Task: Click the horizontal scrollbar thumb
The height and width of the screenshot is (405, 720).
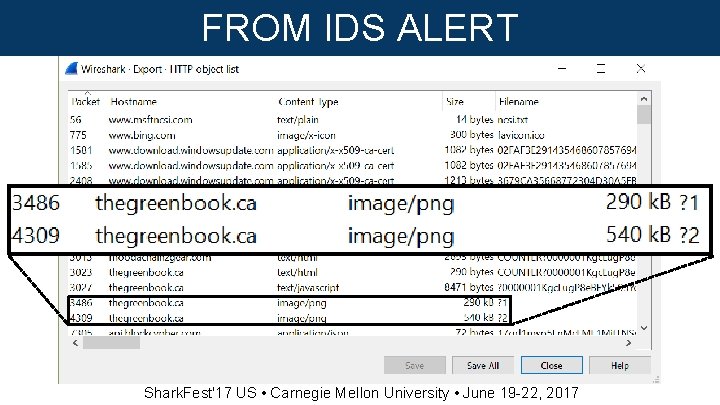Action: [111, 343]
